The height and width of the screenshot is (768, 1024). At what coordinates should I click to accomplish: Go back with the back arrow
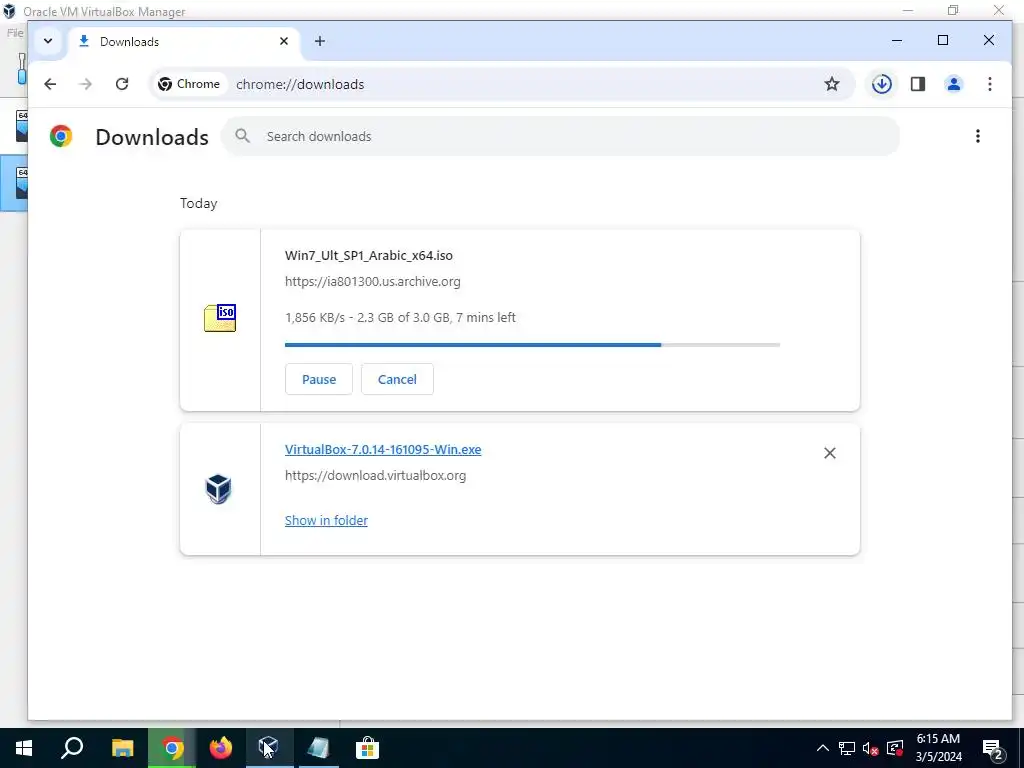click(x=50, y=84)
